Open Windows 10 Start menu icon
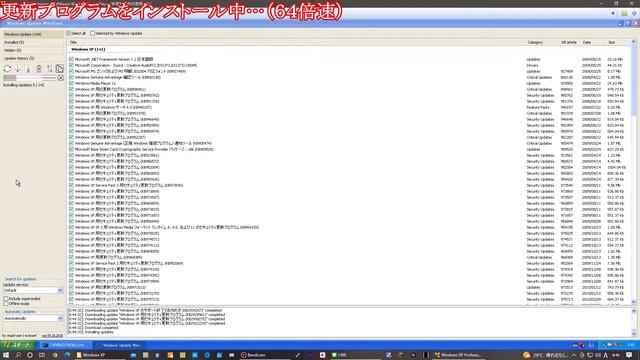Screen dimensions: 640x360 click(x=6, y=355)
